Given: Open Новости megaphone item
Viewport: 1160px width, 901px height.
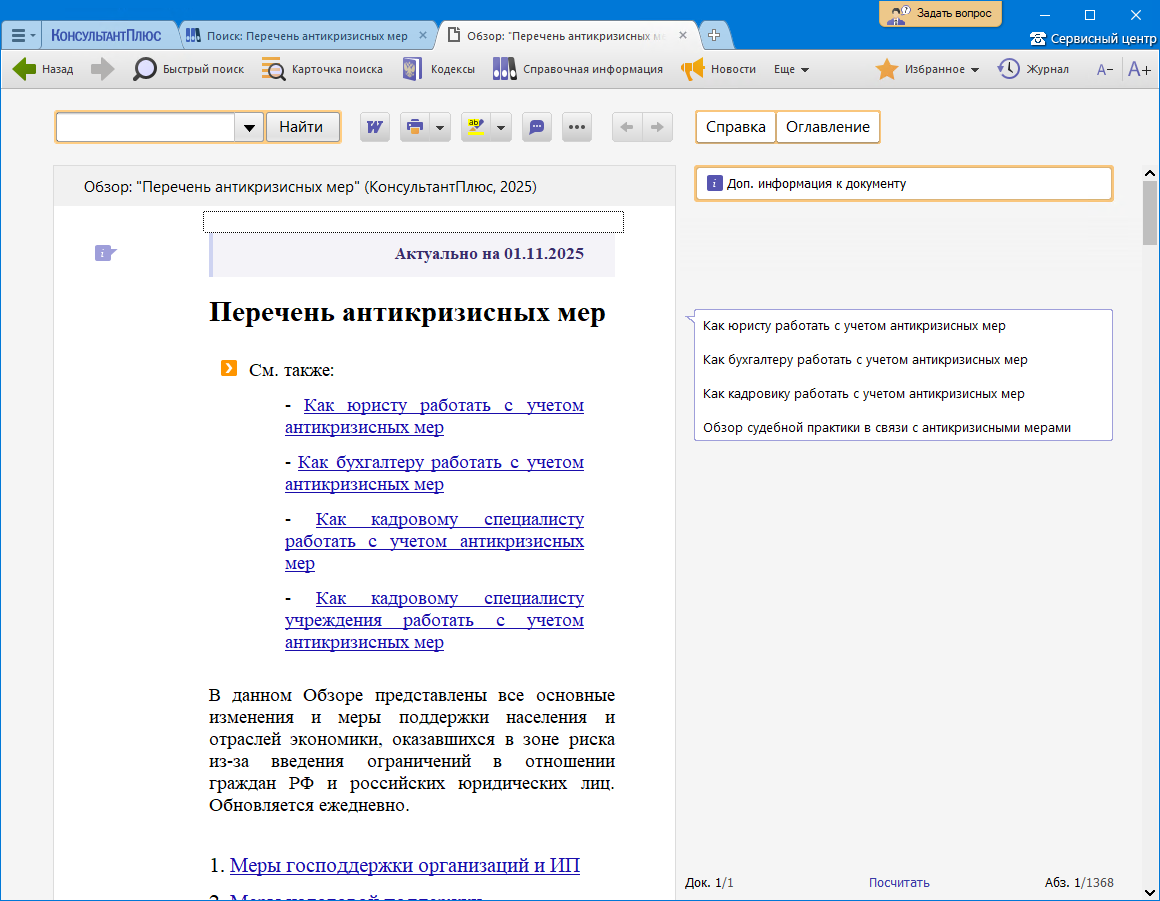Looking at the screenshot, I should pos(718,69).
